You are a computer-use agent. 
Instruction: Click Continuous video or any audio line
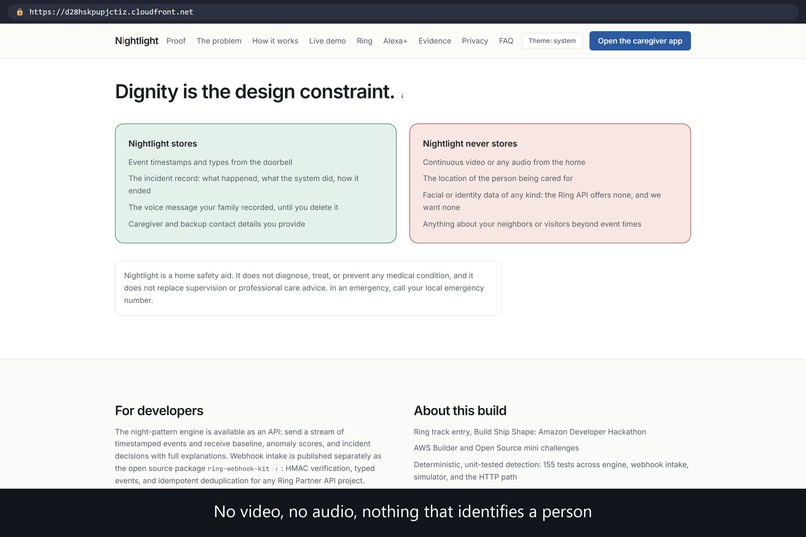pos(504,162)
